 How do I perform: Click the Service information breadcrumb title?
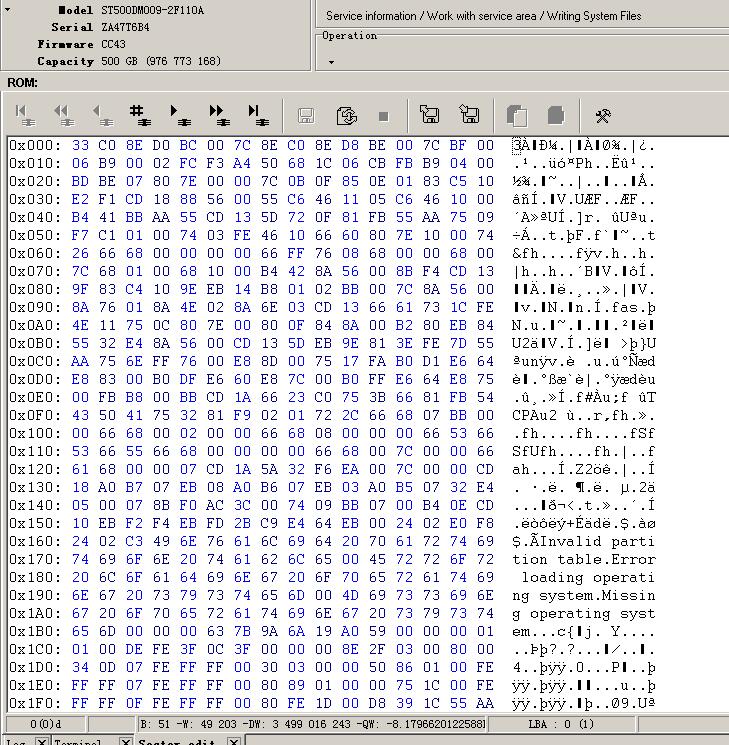pos(483,16)
